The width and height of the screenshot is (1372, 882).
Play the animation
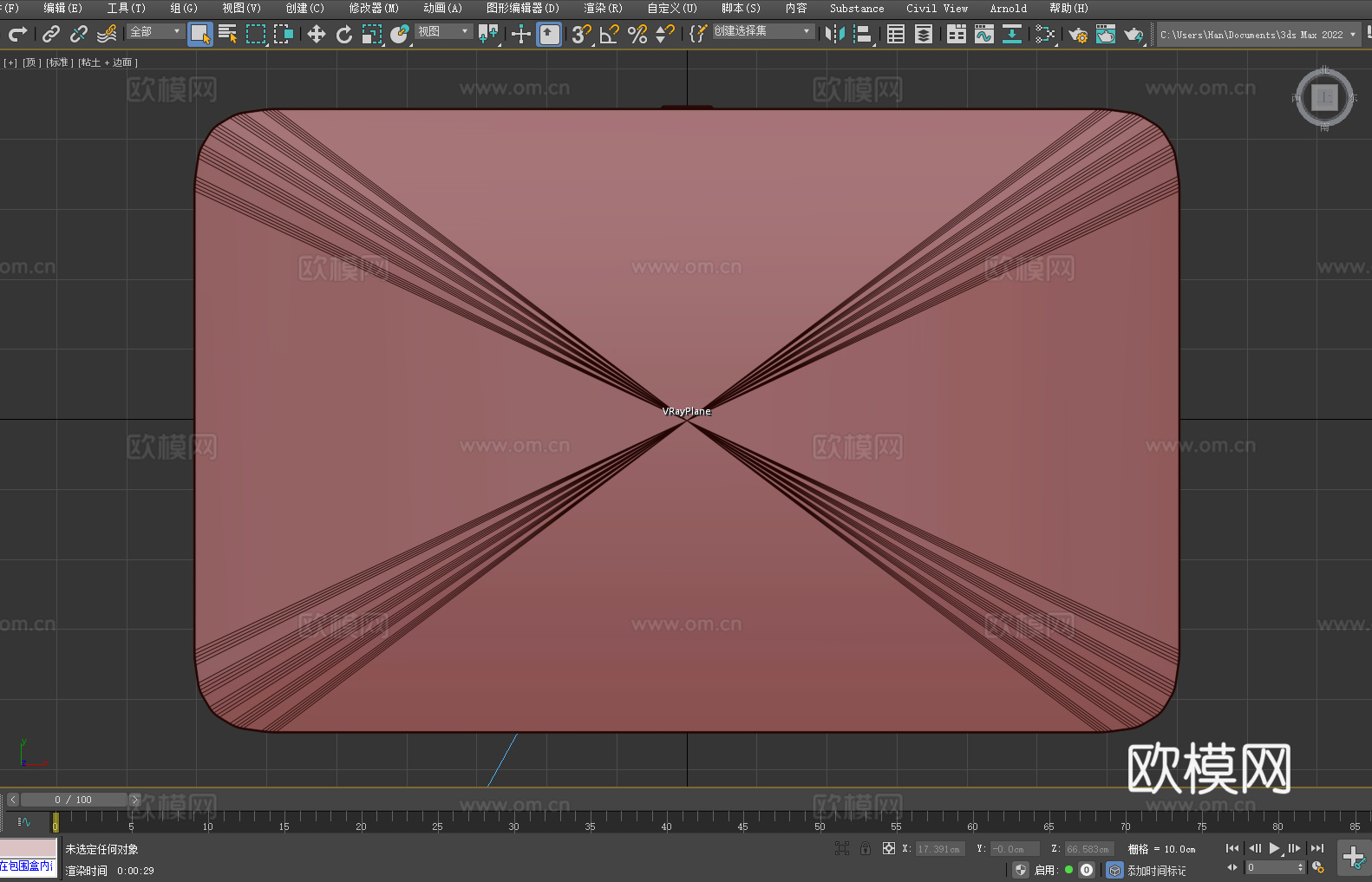[x=1274, y=848]
